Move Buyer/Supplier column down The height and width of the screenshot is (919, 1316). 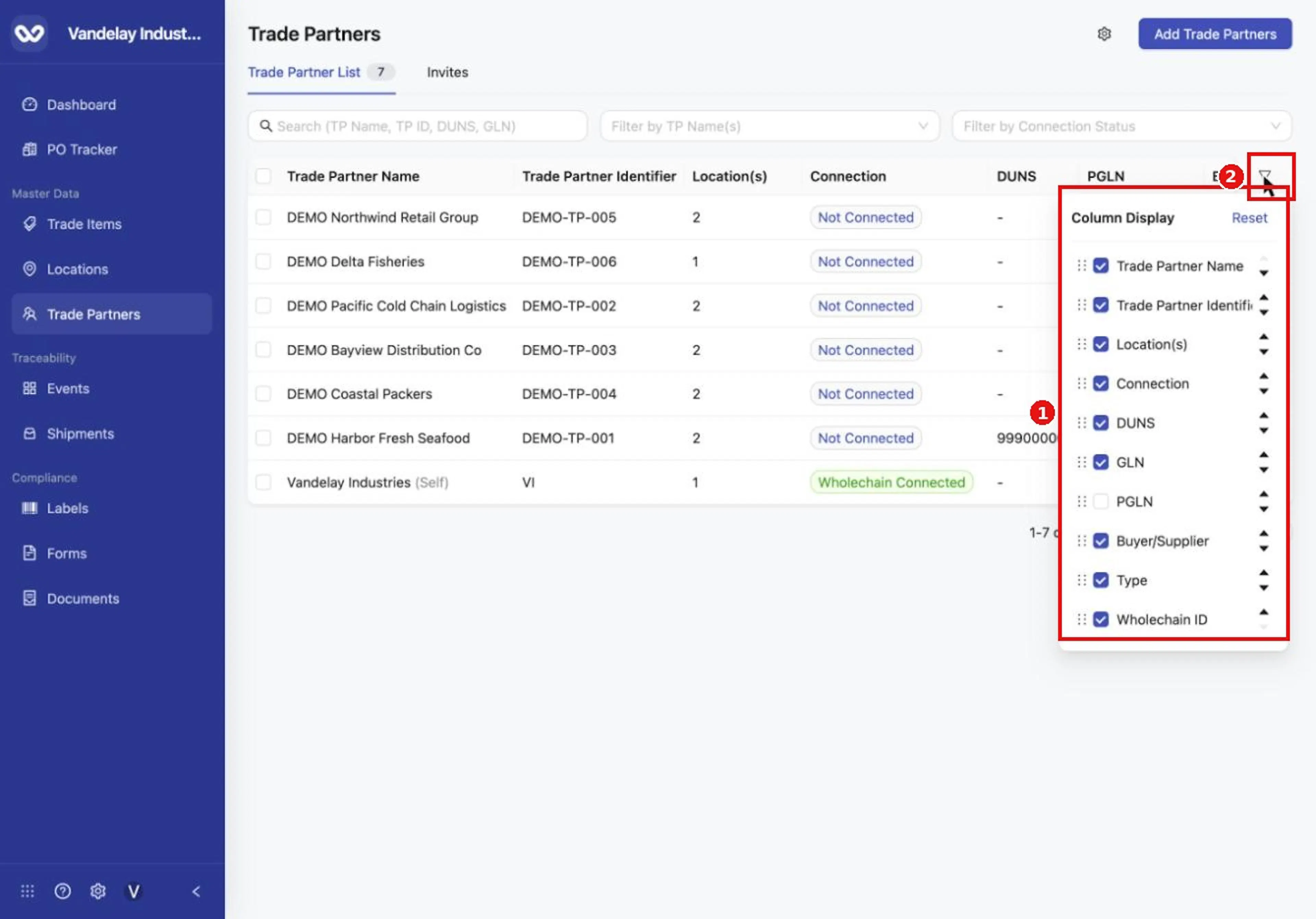(x=1263, y=548)
